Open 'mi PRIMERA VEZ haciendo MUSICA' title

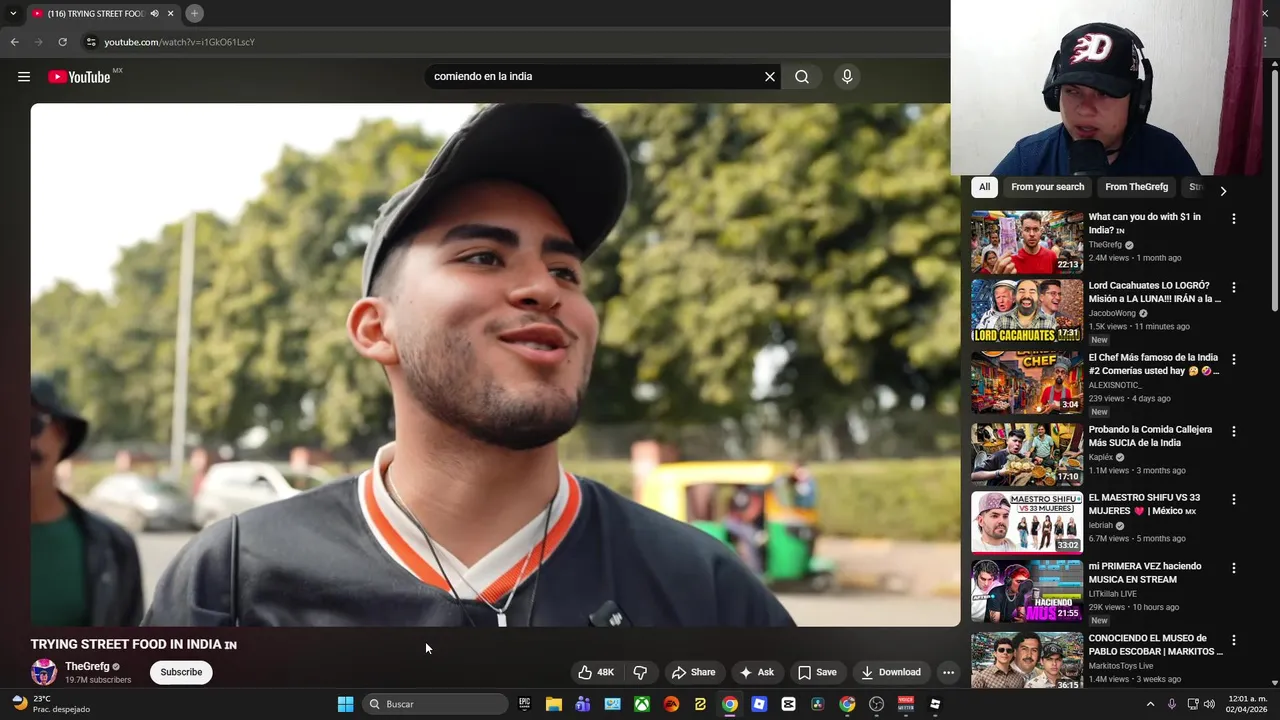[x=1145, y=573]
